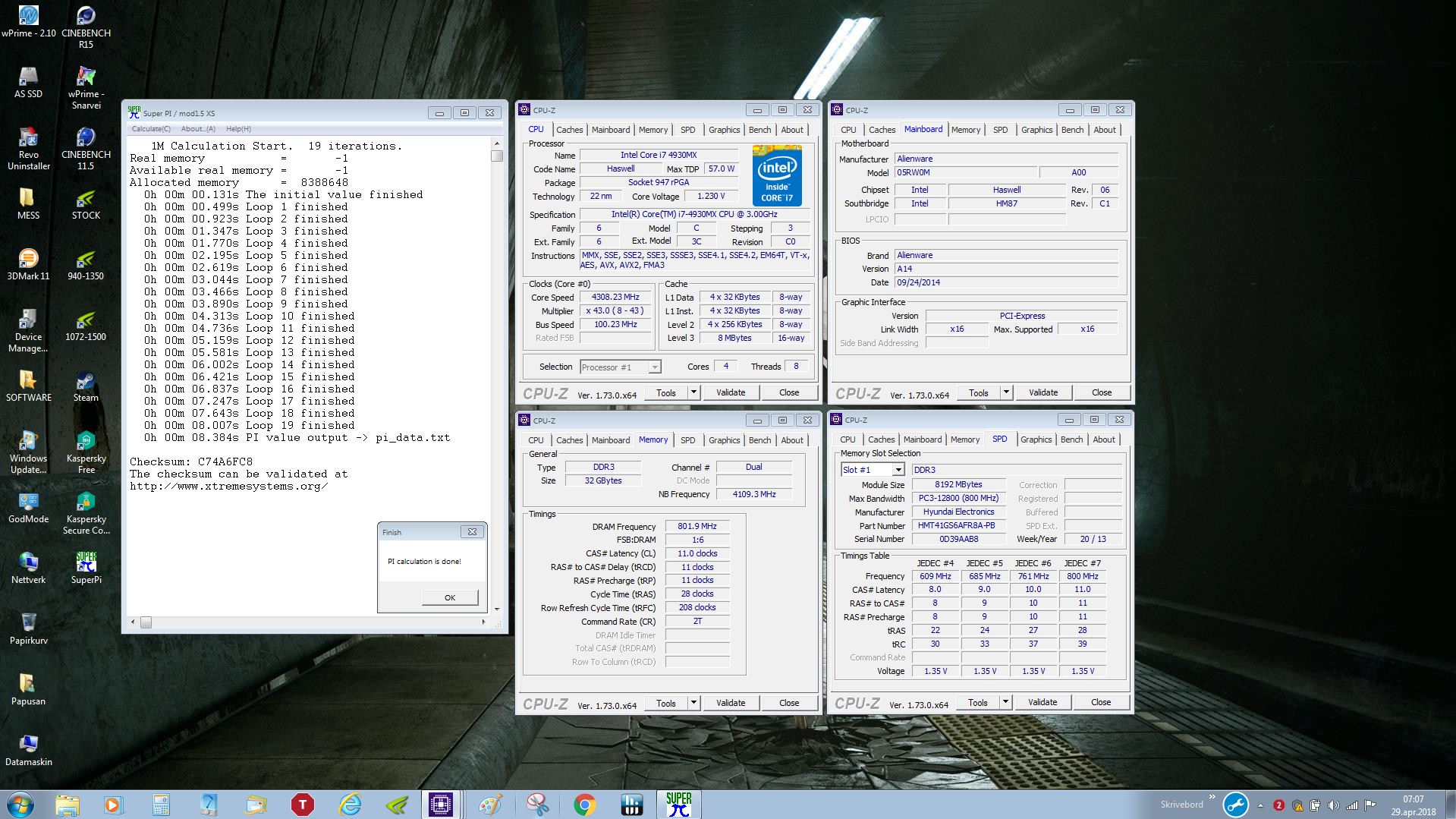Open the GodMode desktop icon
Viewport: 1456px width, 819px height.
pos(28,507)
